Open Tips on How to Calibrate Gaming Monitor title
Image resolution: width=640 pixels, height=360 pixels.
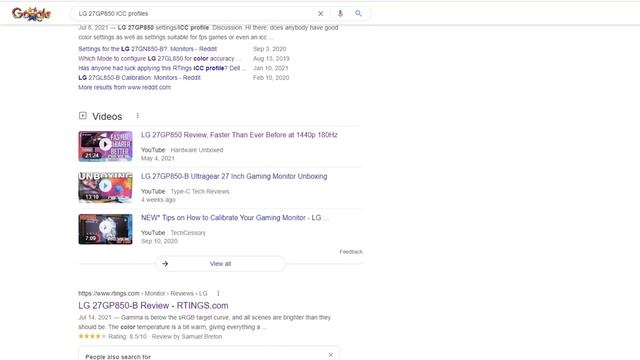234,218
